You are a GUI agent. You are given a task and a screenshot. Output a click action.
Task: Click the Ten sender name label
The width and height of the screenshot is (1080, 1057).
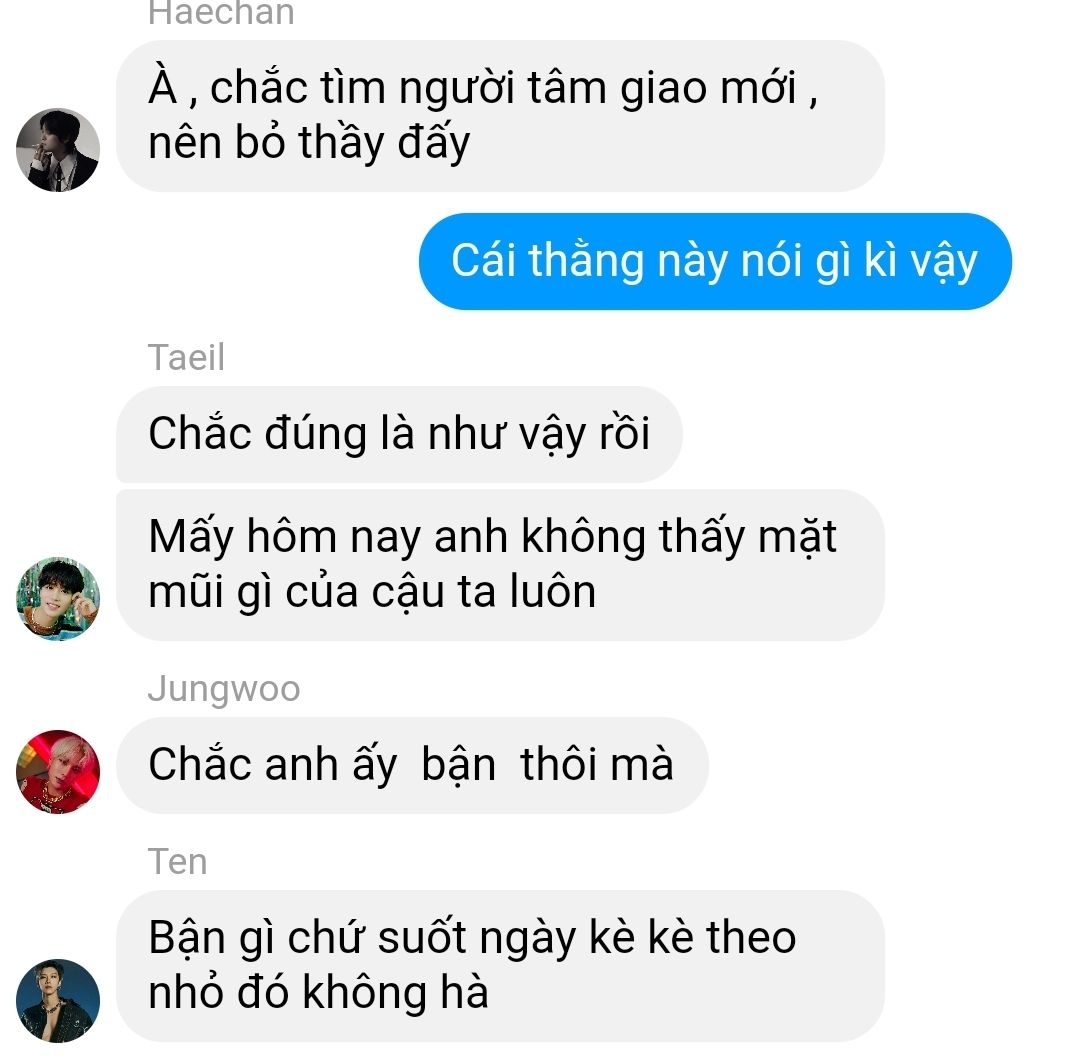coord(178,861)
